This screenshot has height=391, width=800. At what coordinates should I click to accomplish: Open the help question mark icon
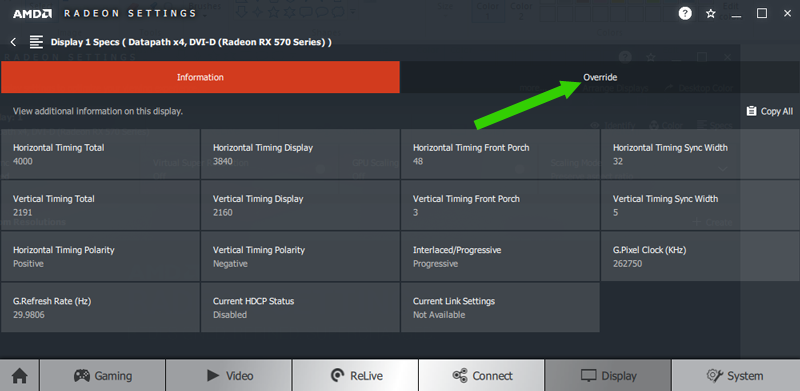[685, 13]
